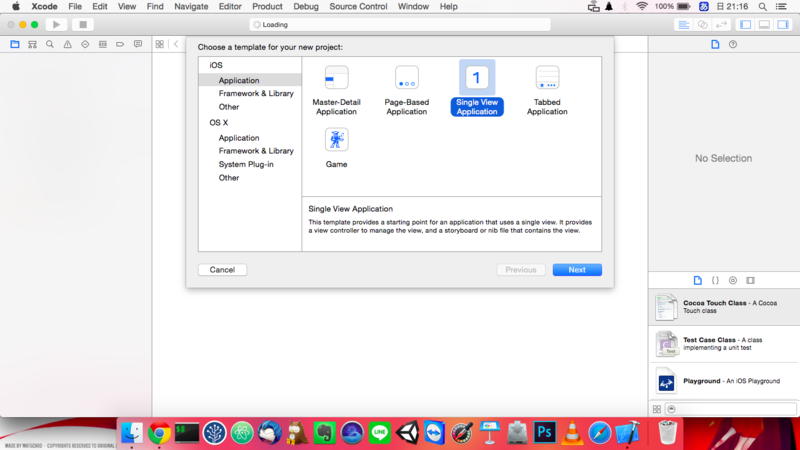This screenshot has height=450, width=800.
Task: Open the Breakpoint navigator
Action: 120,44
